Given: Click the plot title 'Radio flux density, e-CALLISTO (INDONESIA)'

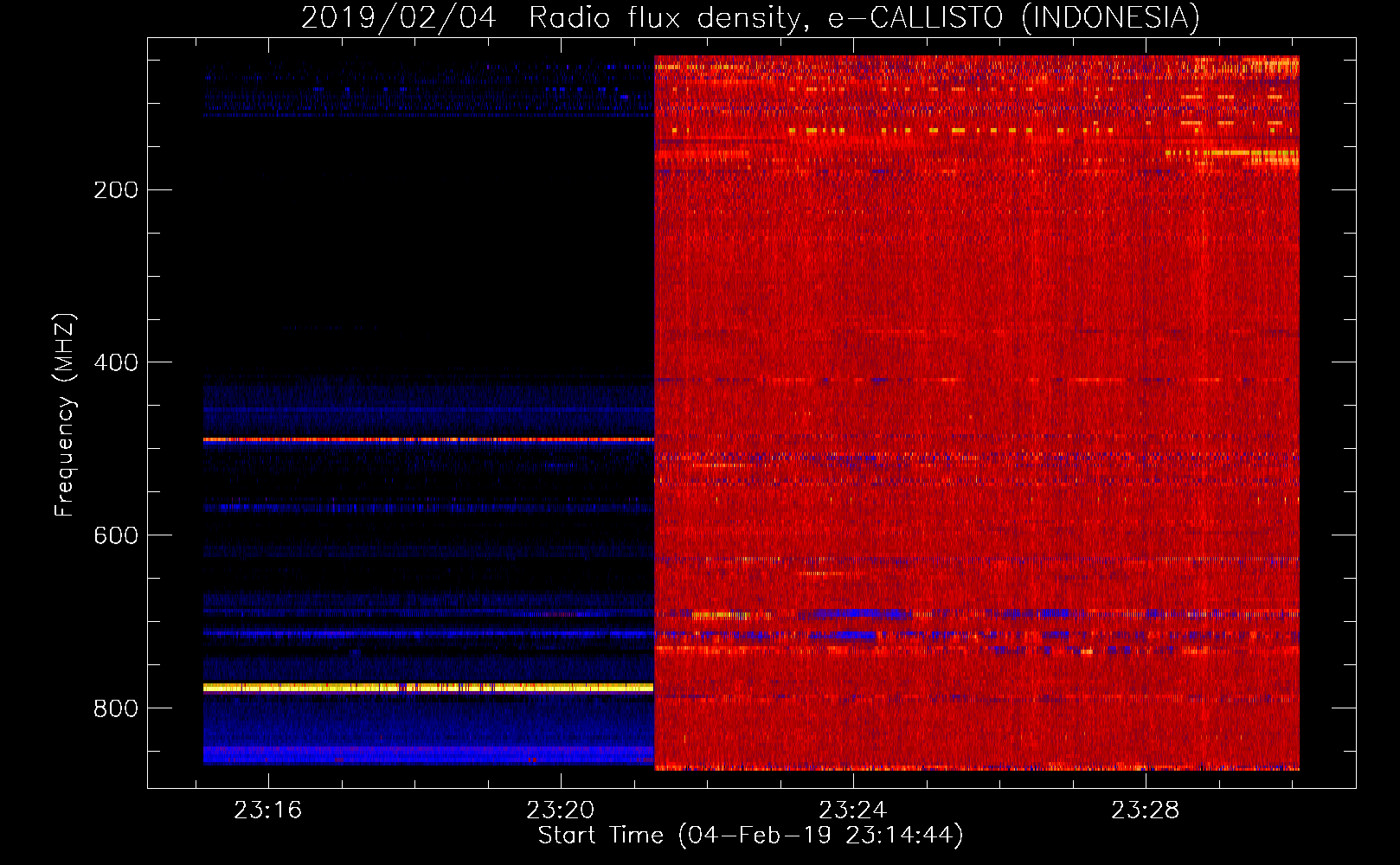Looking at the screenshot, I should coord(864,18).
